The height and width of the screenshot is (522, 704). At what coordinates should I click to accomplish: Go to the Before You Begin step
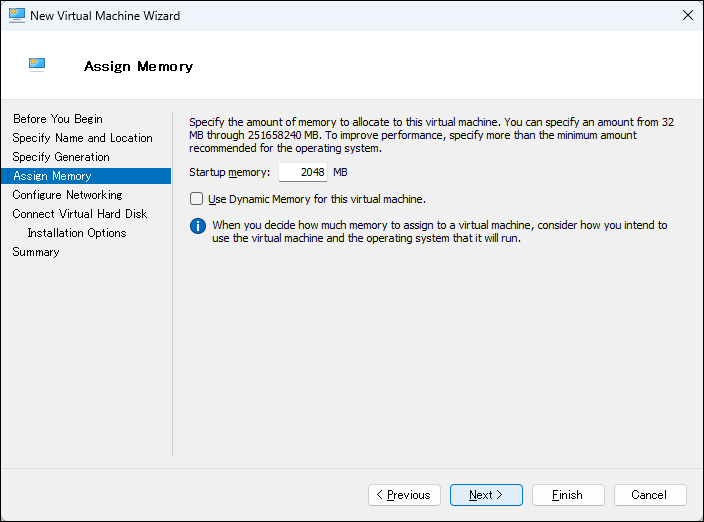coord(57,119)
